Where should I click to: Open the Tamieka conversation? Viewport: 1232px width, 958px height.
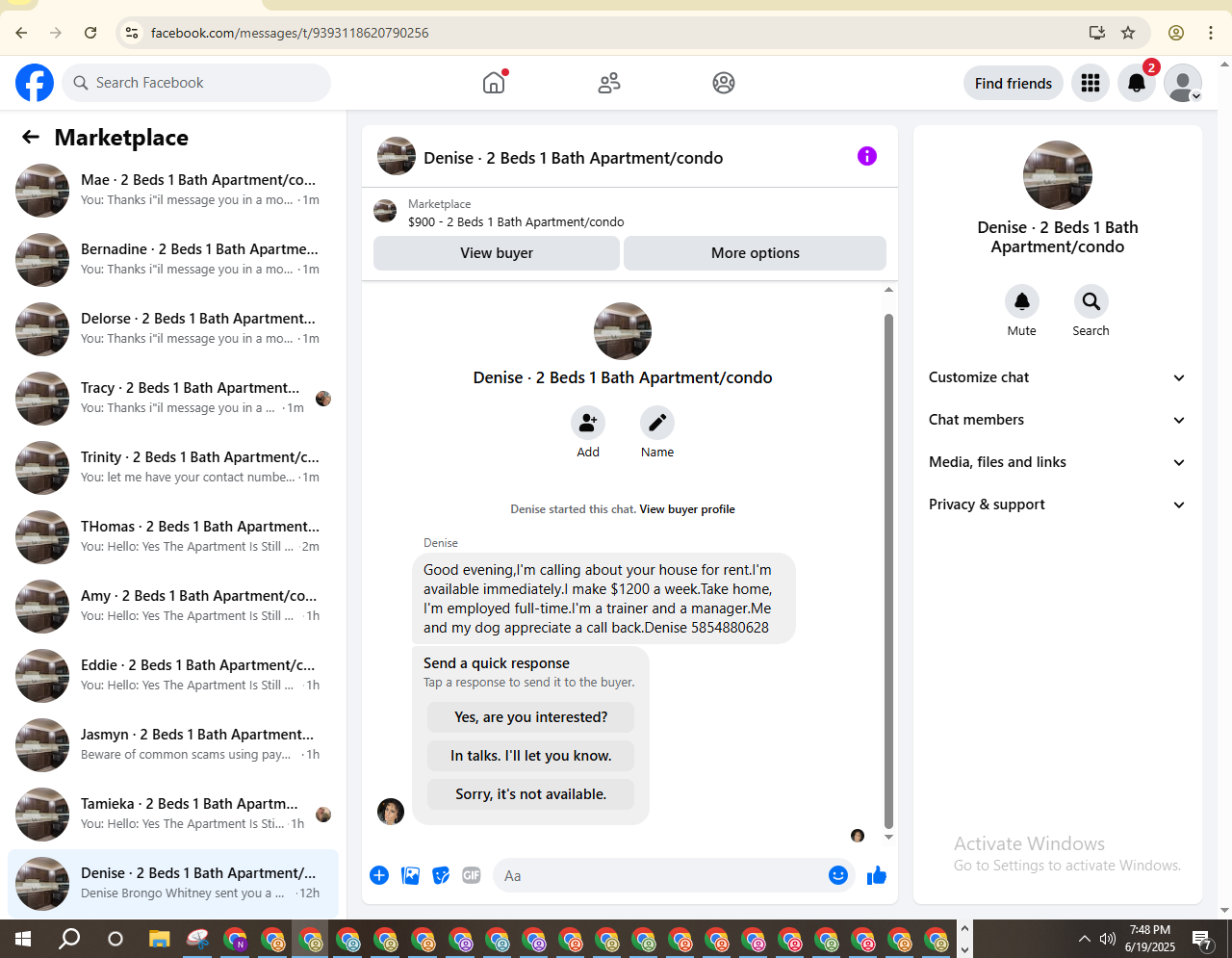(173, 815)
